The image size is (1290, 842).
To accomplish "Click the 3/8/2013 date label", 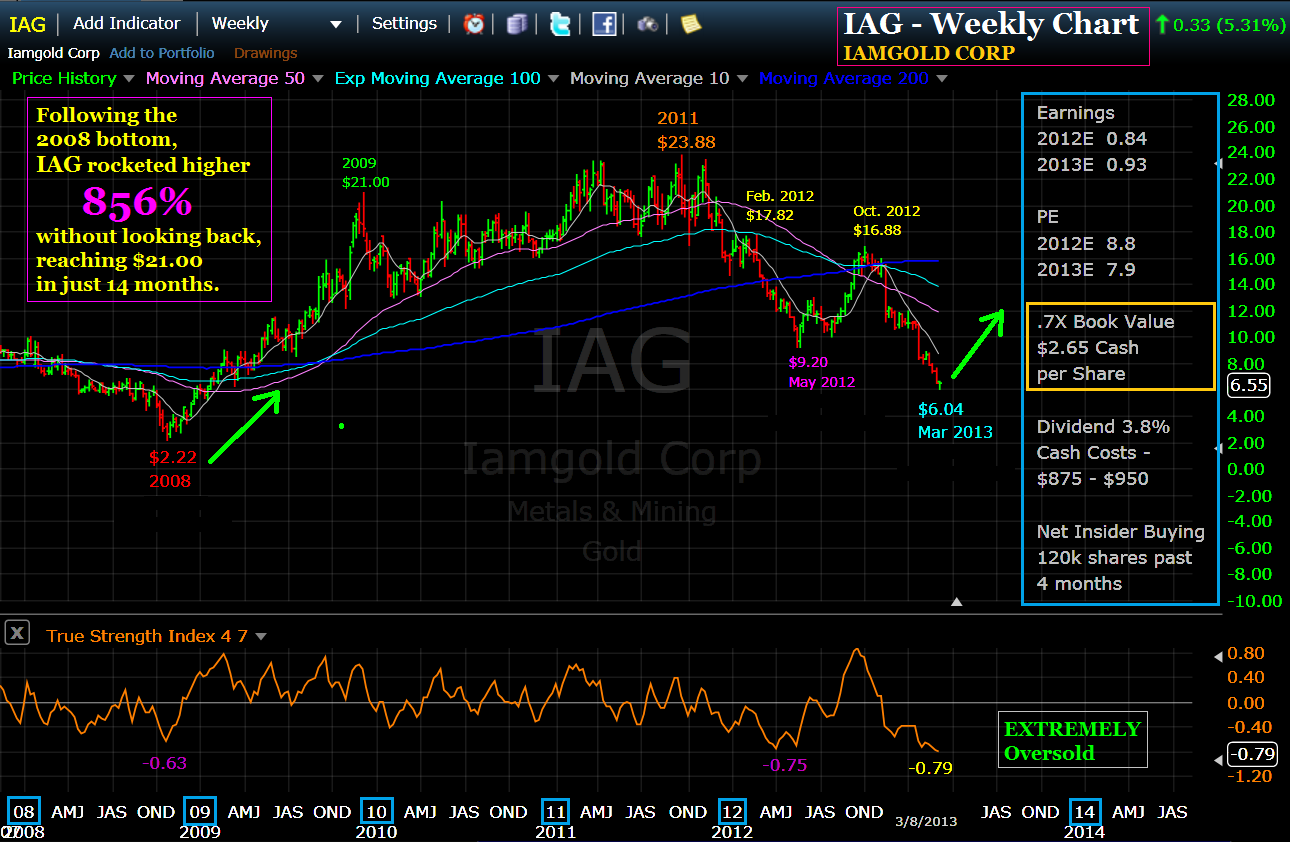I will pos(925,821).
